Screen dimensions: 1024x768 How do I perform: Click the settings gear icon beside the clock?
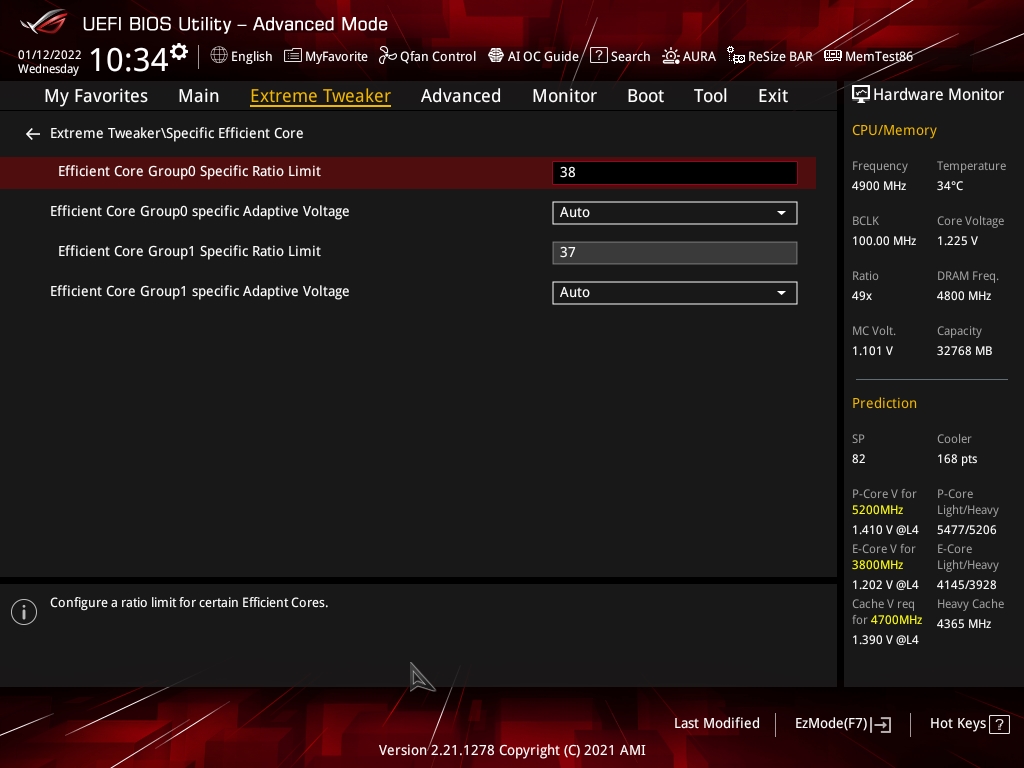179,51
